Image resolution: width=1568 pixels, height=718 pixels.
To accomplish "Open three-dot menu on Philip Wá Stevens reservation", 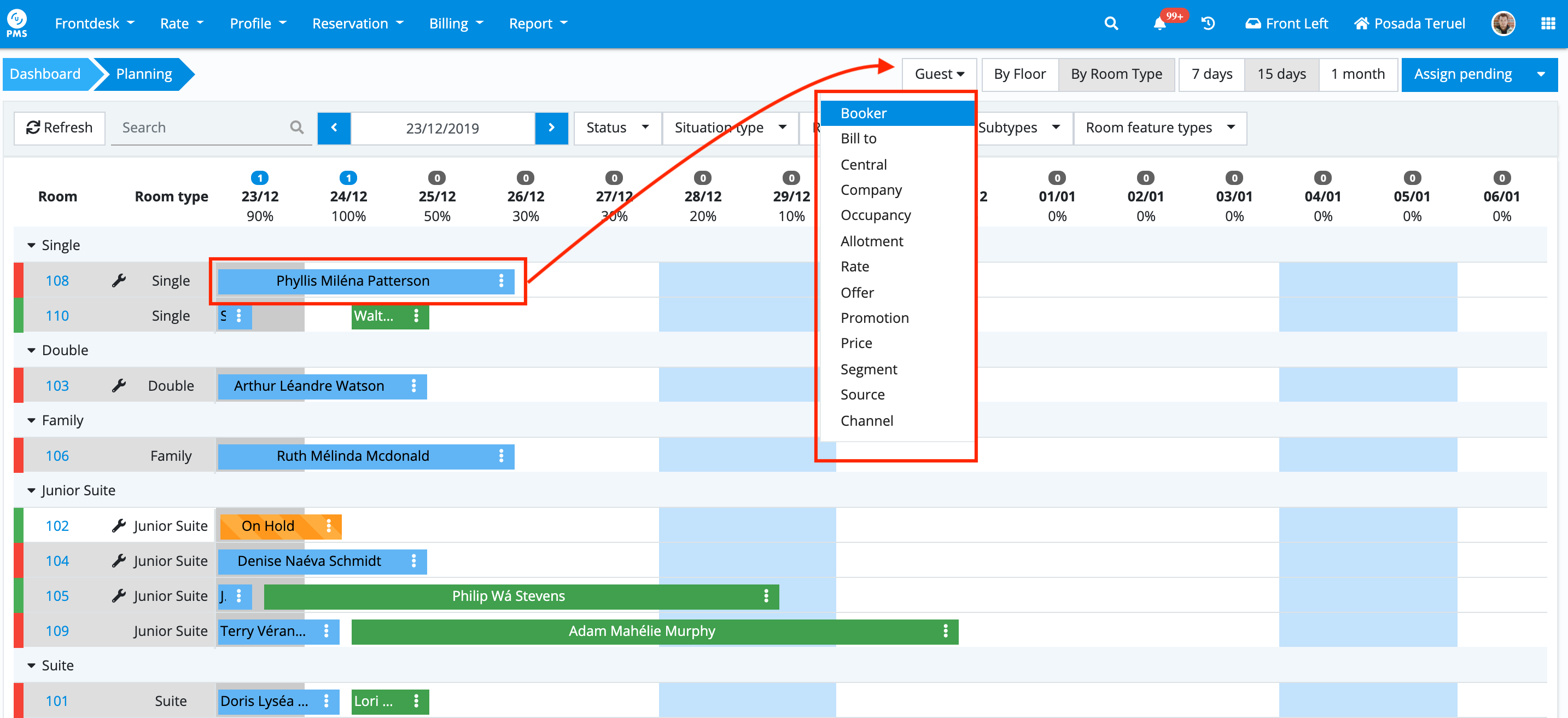I will pos(766,595).
